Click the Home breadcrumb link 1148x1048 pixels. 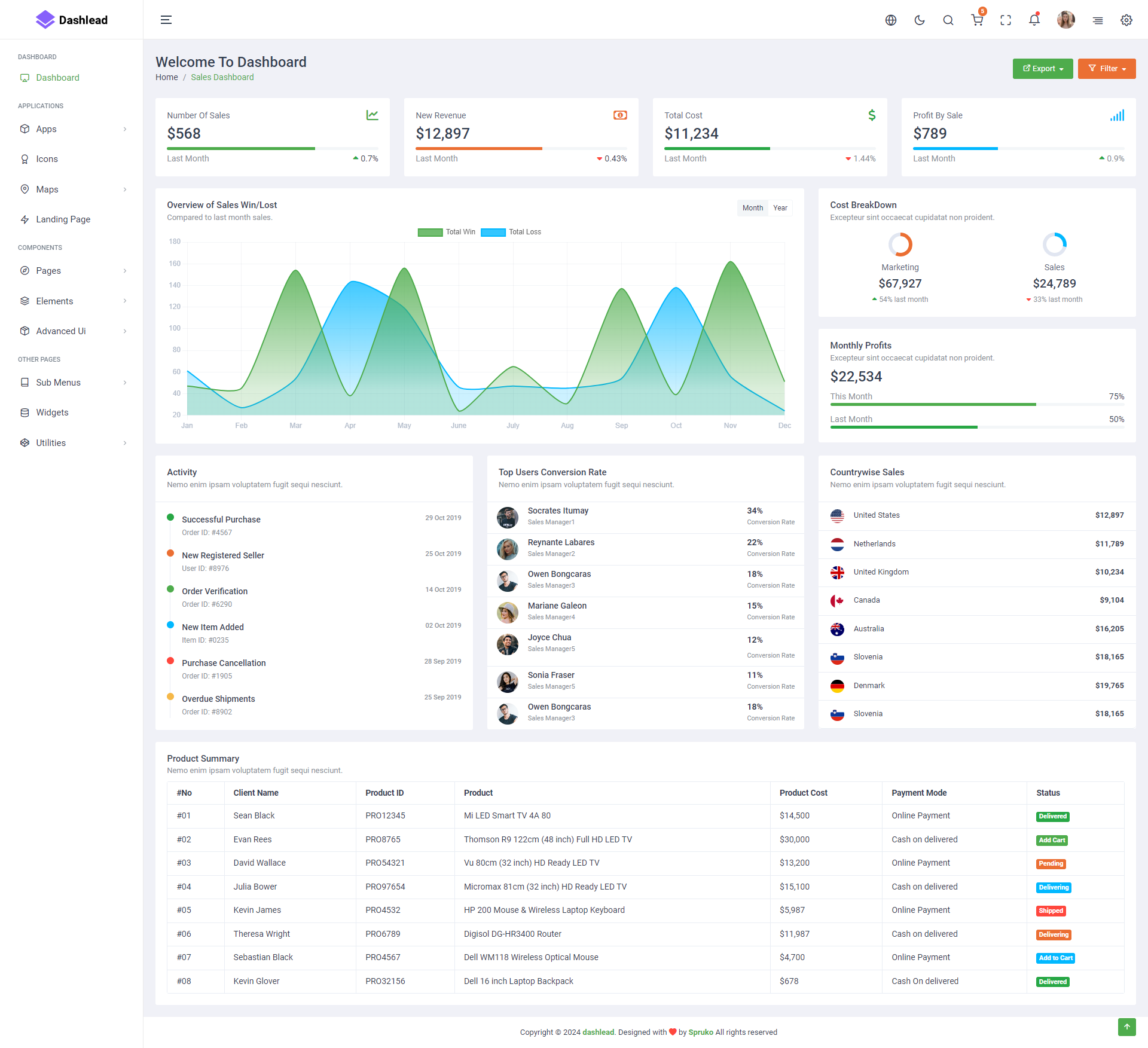(x=167, y=77)
